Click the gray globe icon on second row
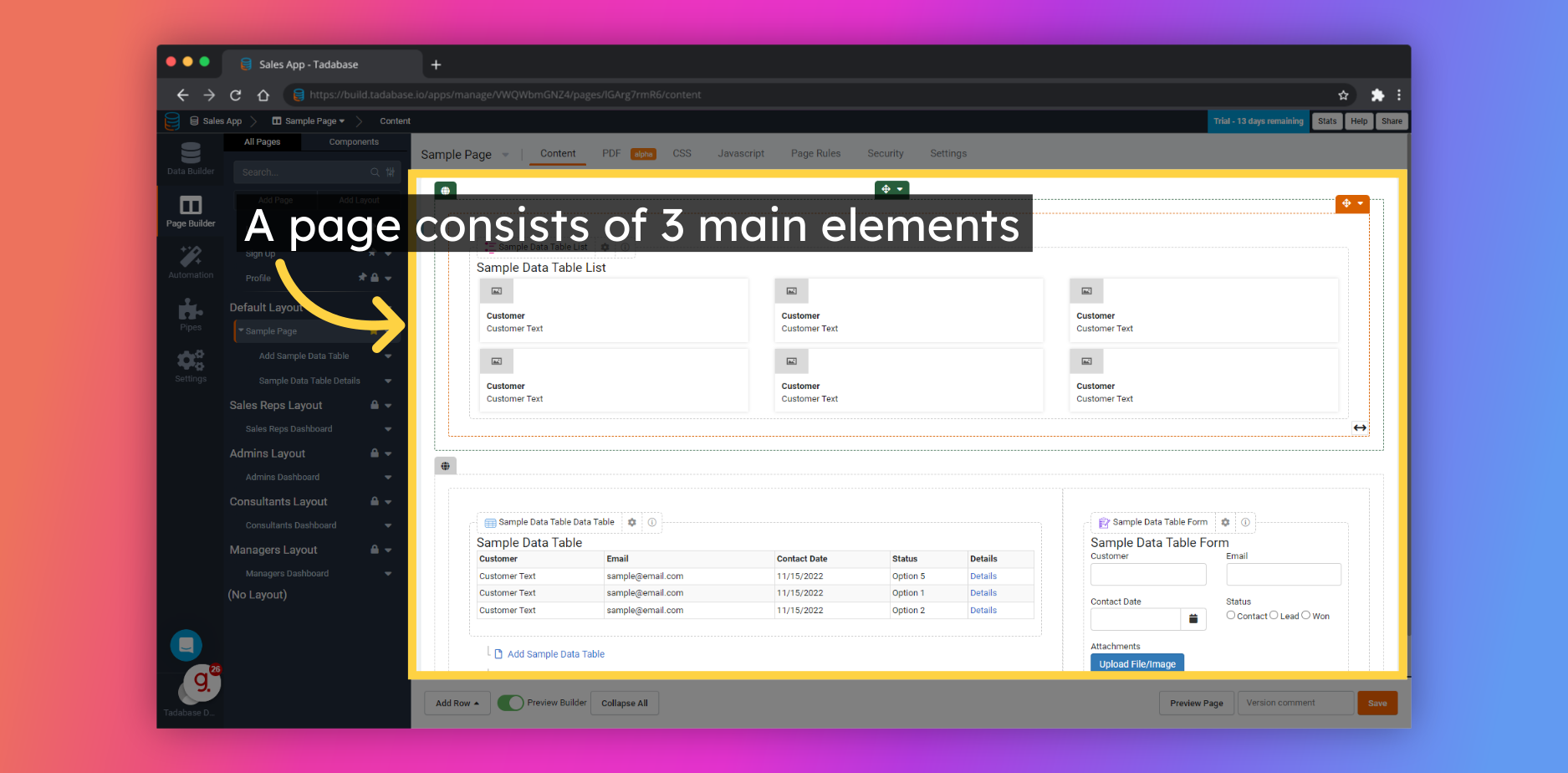This screenshot has width=1568, height=773. tap(446, 466)
